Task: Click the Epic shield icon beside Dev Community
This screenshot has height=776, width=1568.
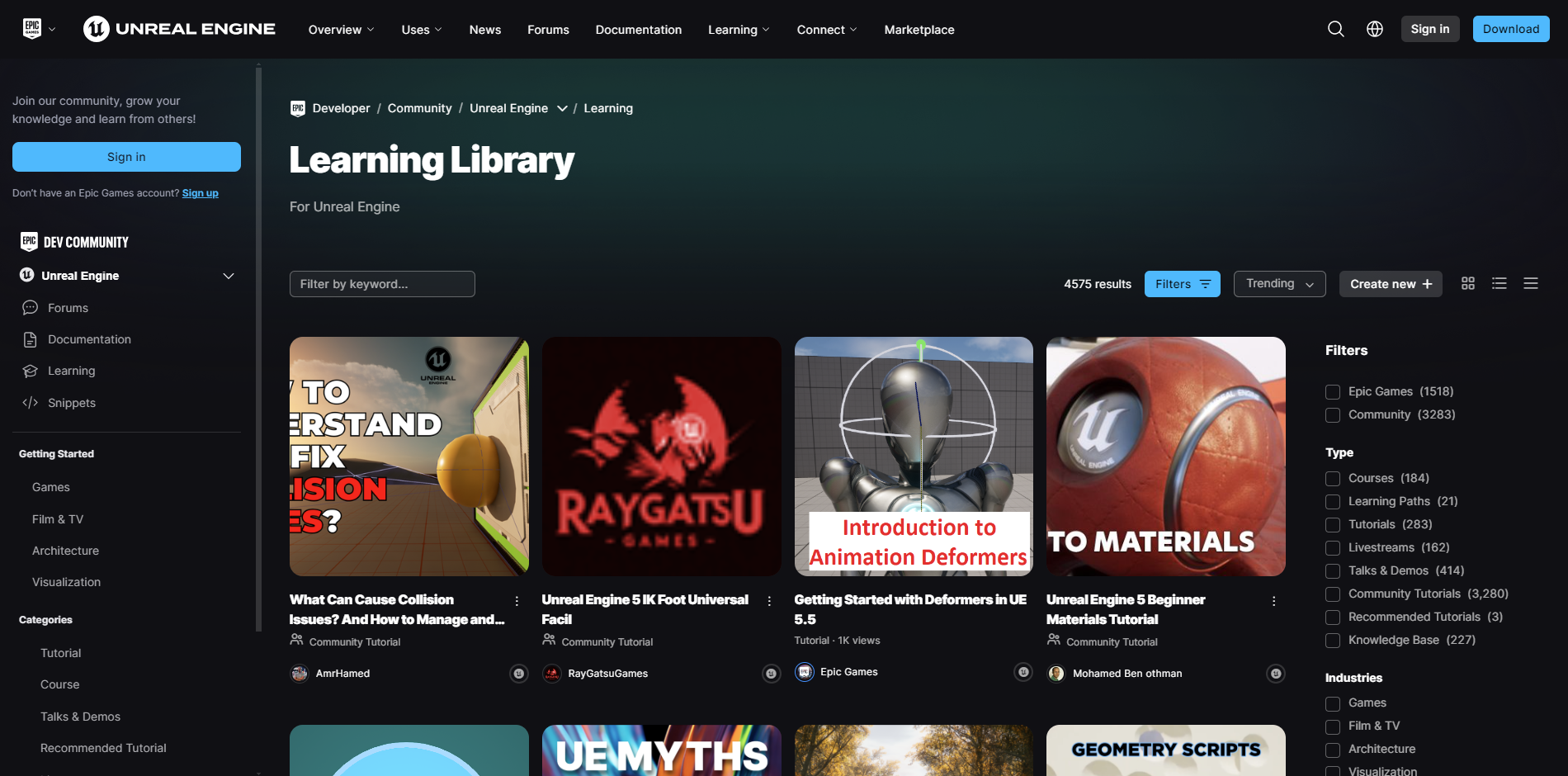Action: point(29,242)
